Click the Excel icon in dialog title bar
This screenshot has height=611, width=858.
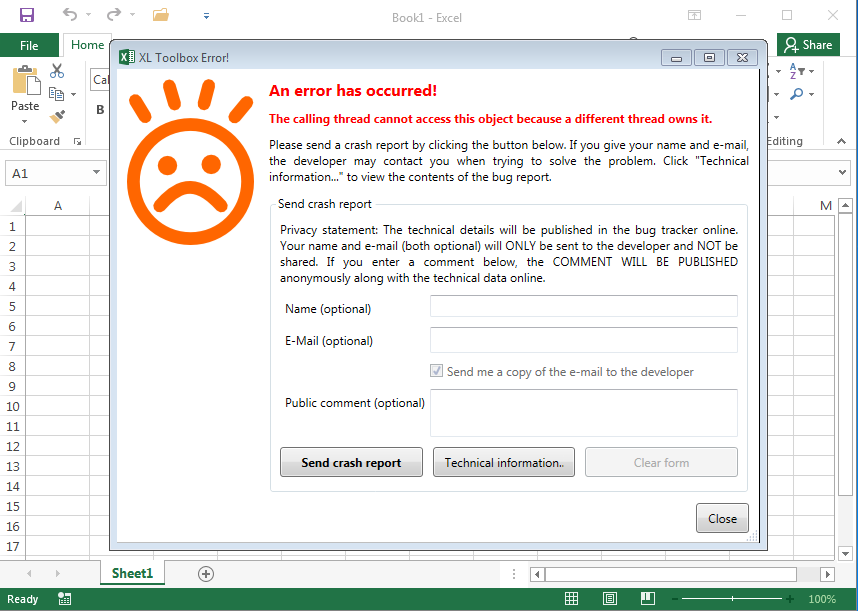tap(126, 57)
